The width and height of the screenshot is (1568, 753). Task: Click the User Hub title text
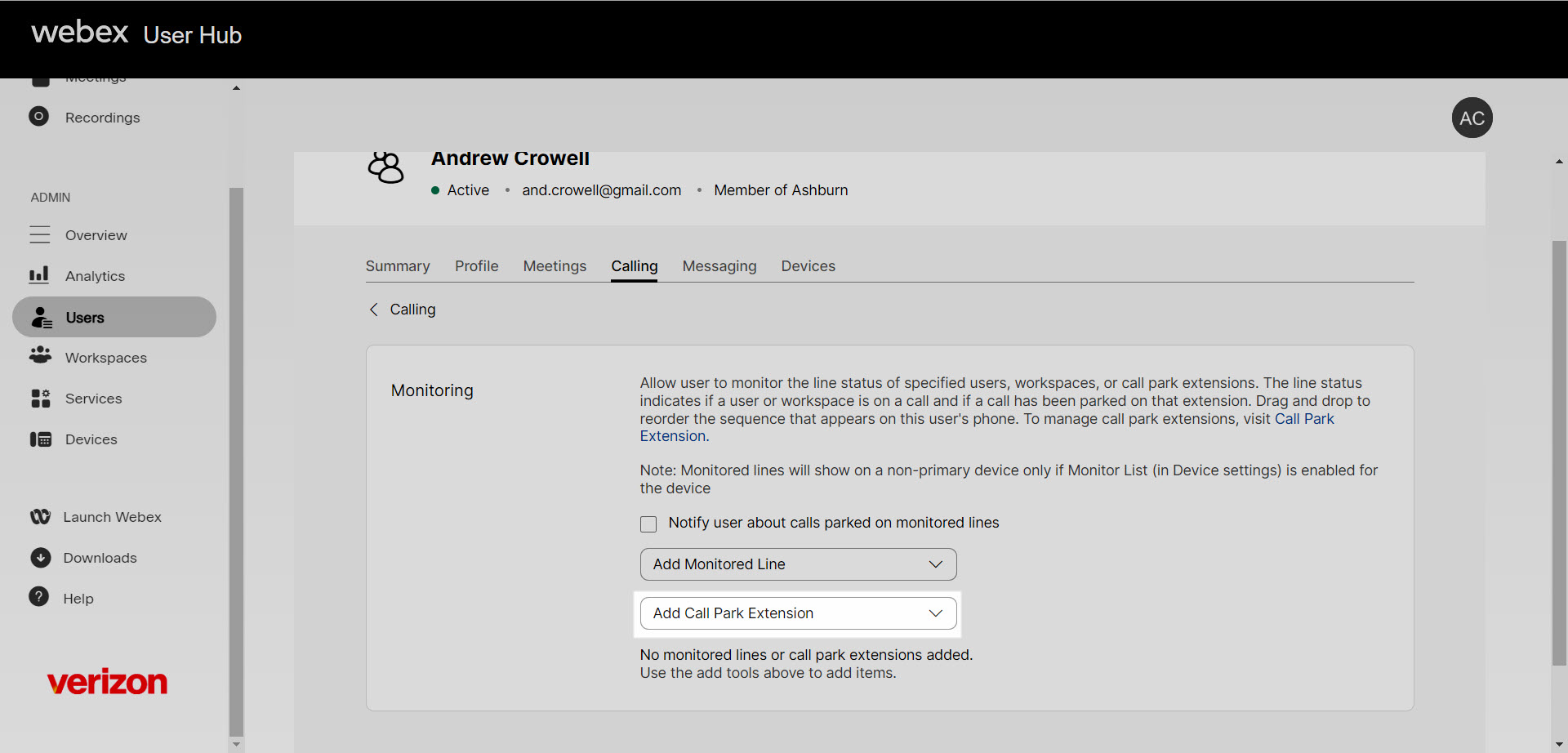click(193, 35)
